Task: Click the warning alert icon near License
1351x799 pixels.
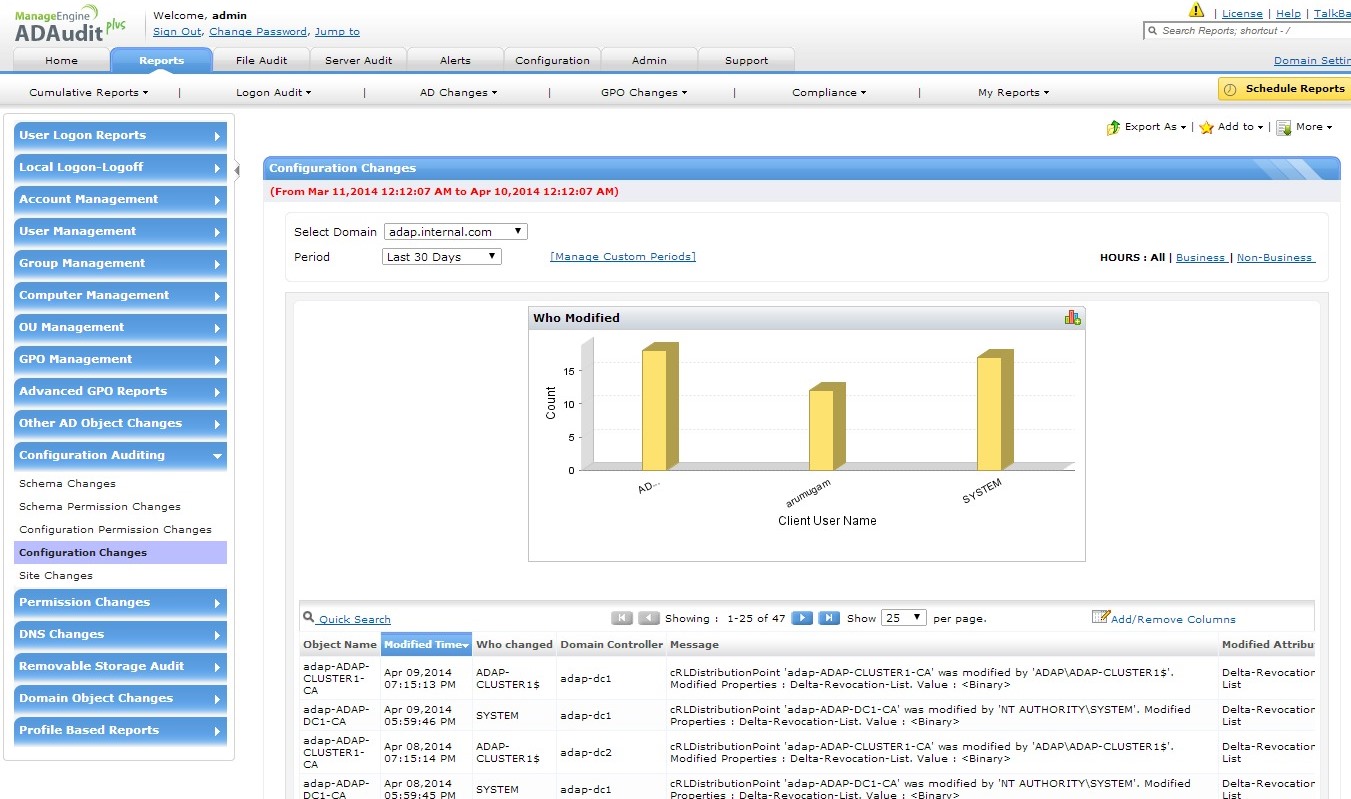Action: pos(1196,11)
